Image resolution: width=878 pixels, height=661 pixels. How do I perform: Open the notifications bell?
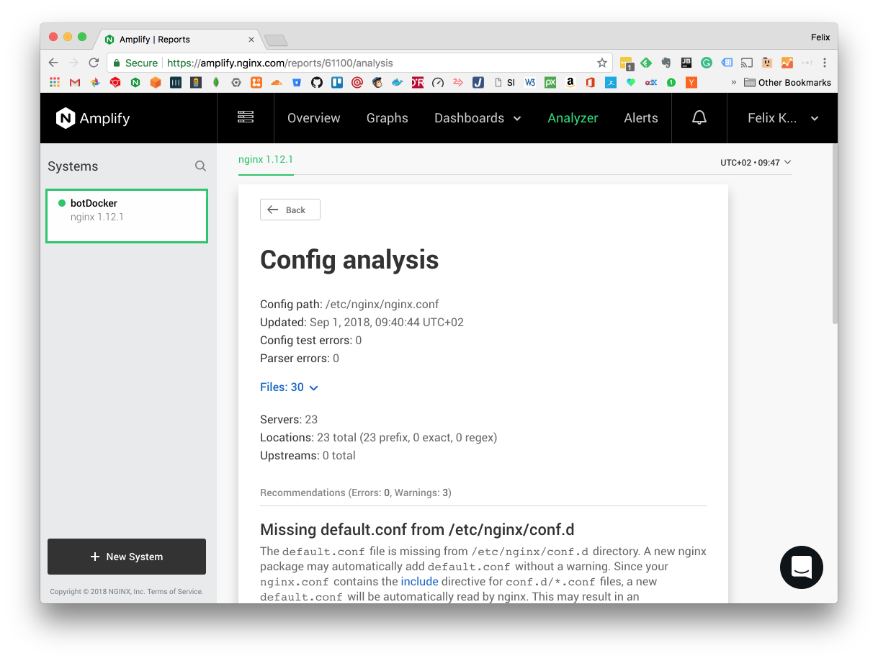(x=699, y=118)
